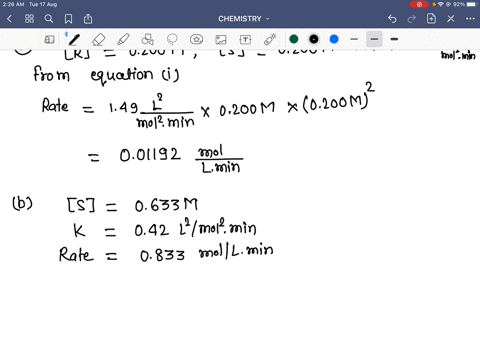The image size is (480, 360).
Task: Tap the clock reading 2:26 AM
Action: tap(14, 4)
